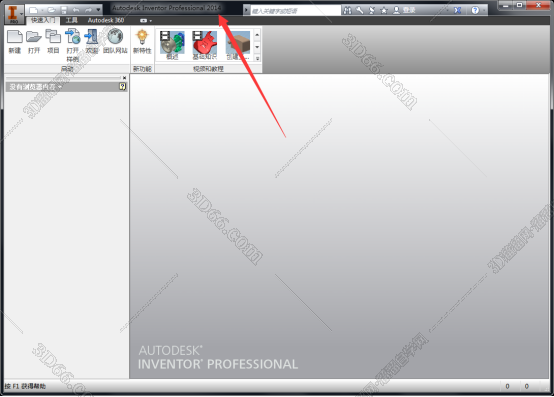
Task: Click the Favorites star icon
Action: (384, 11)
